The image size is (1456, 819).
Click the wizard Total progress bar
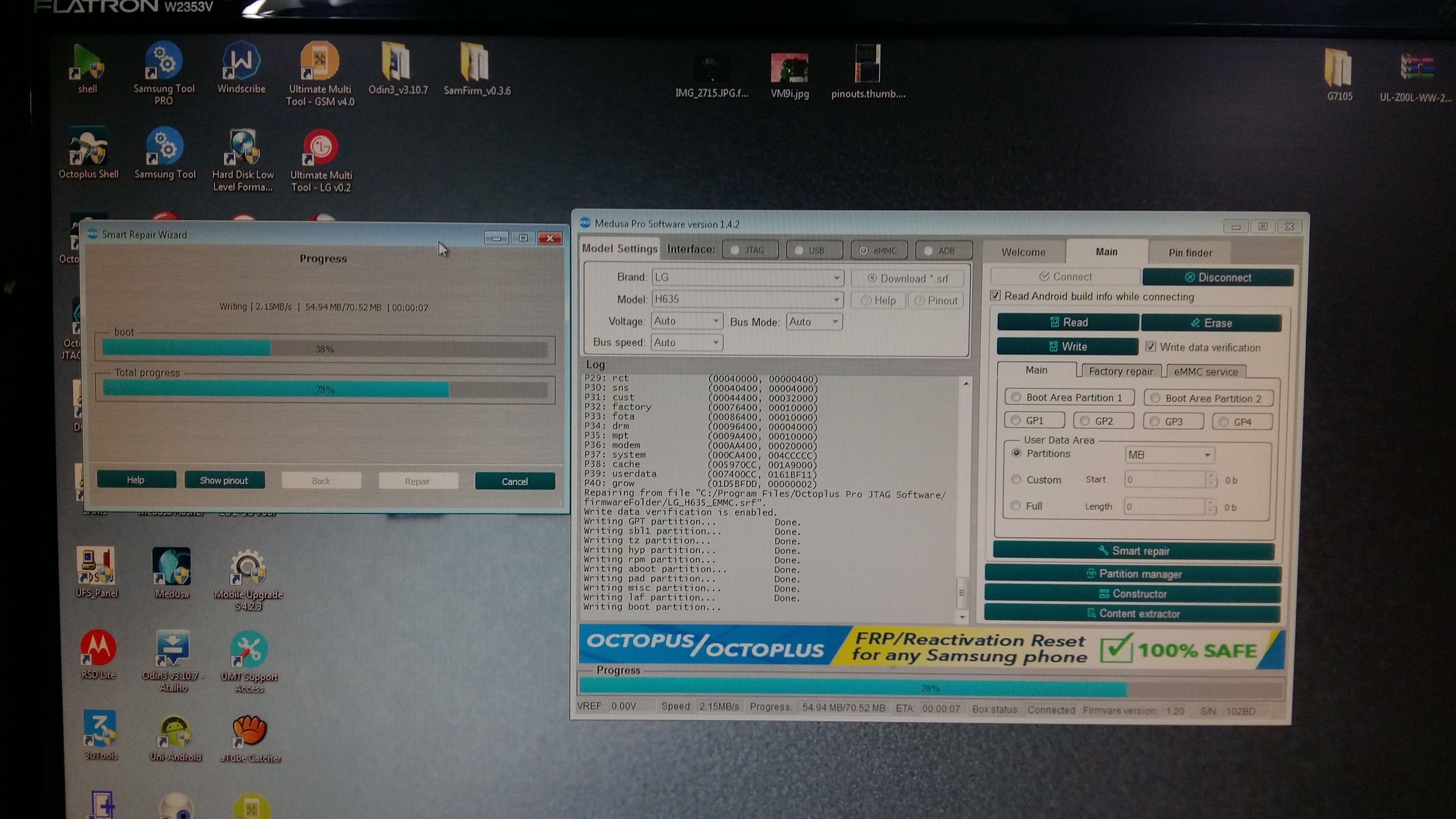(324, 389)
